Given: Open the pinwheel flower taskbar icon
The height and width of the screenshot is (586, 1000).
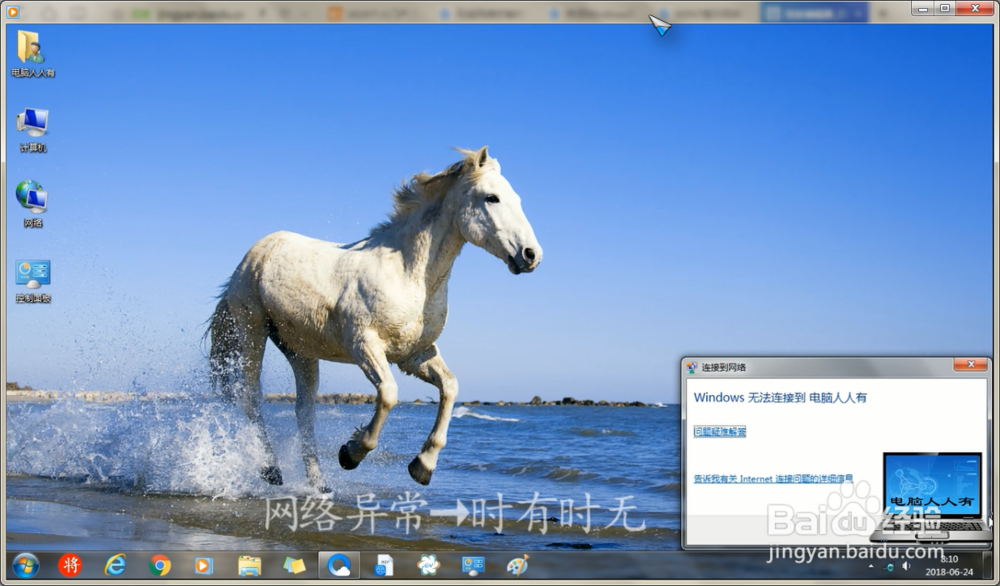Looking at the screenshot, I should click(429, 565).
